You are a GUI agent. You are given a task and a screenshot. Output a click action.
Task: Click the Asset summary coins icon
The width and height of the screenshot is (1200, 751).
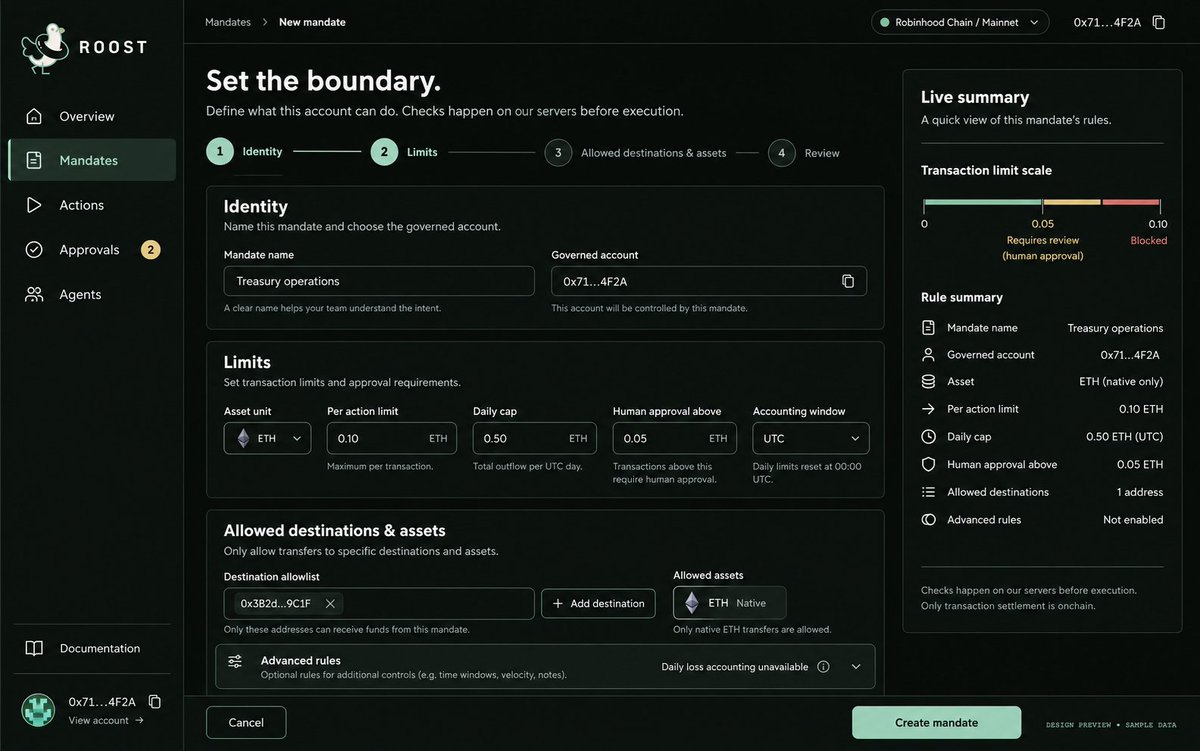[928, 382]
